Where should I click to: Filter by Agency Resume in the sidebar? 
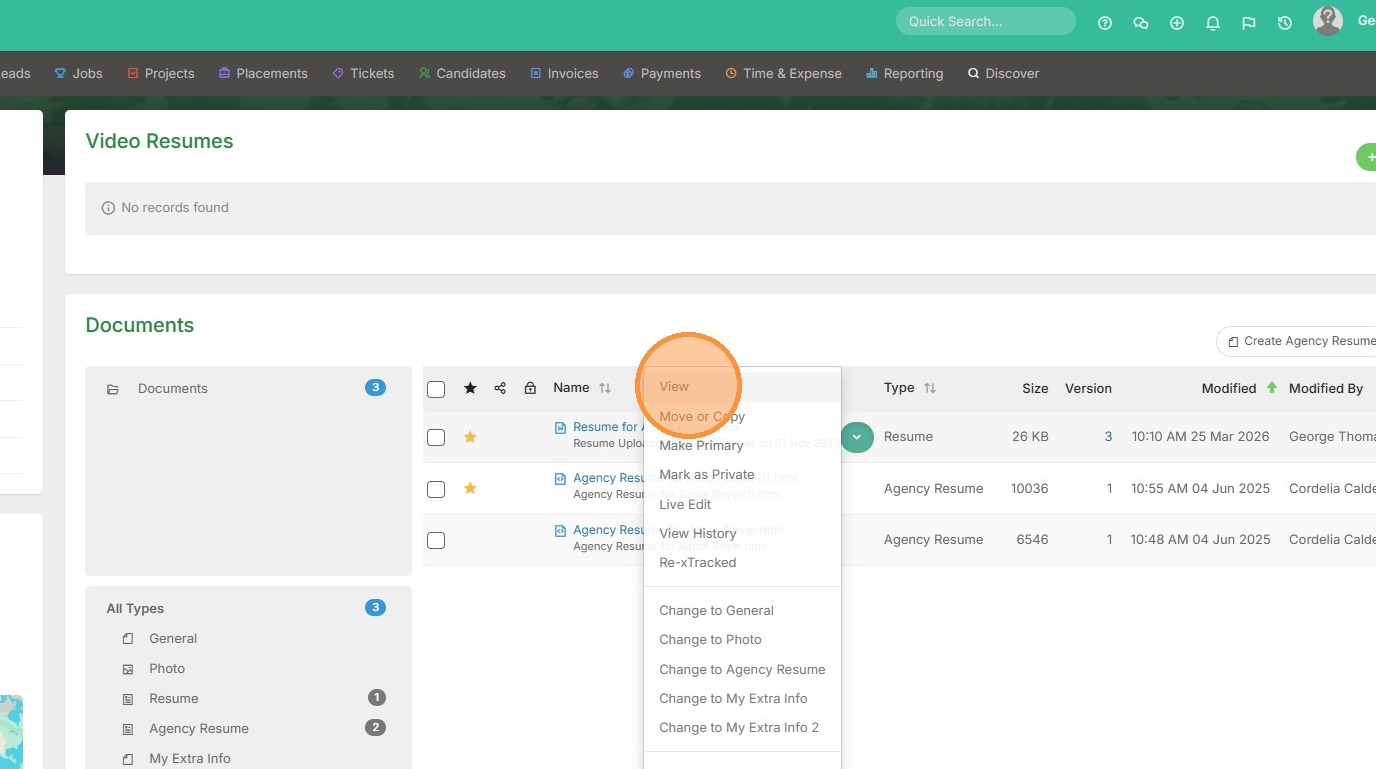(x=198, y=729)
